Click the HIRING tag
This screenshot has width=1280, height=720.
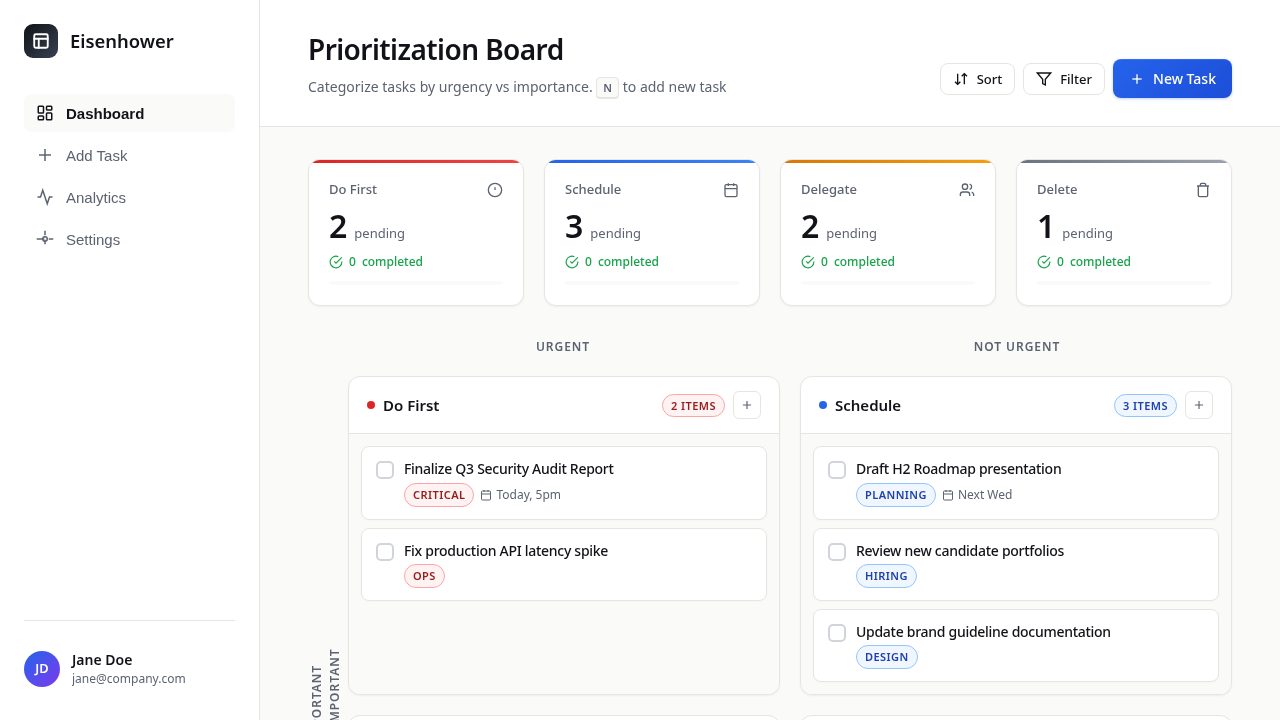click(x=886, y=576)
